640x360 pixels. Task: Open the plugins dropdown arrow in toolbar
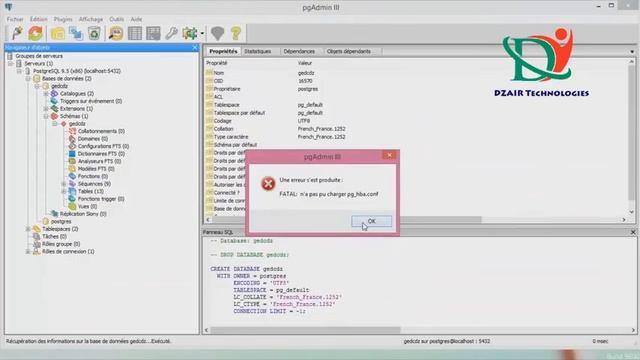point(202,33)
